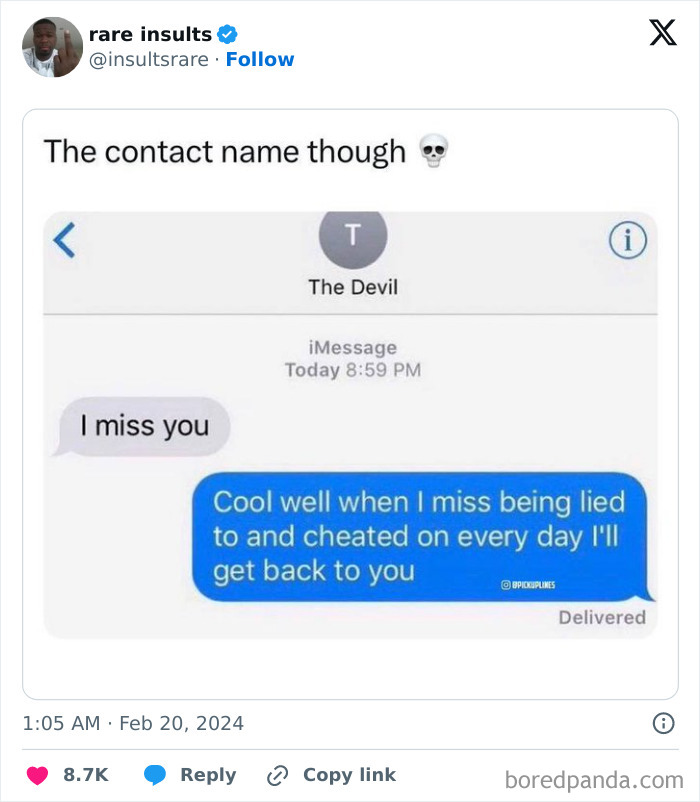Open the tweet info circle icon
Screen dimensions: 700x802
point(663,723)
